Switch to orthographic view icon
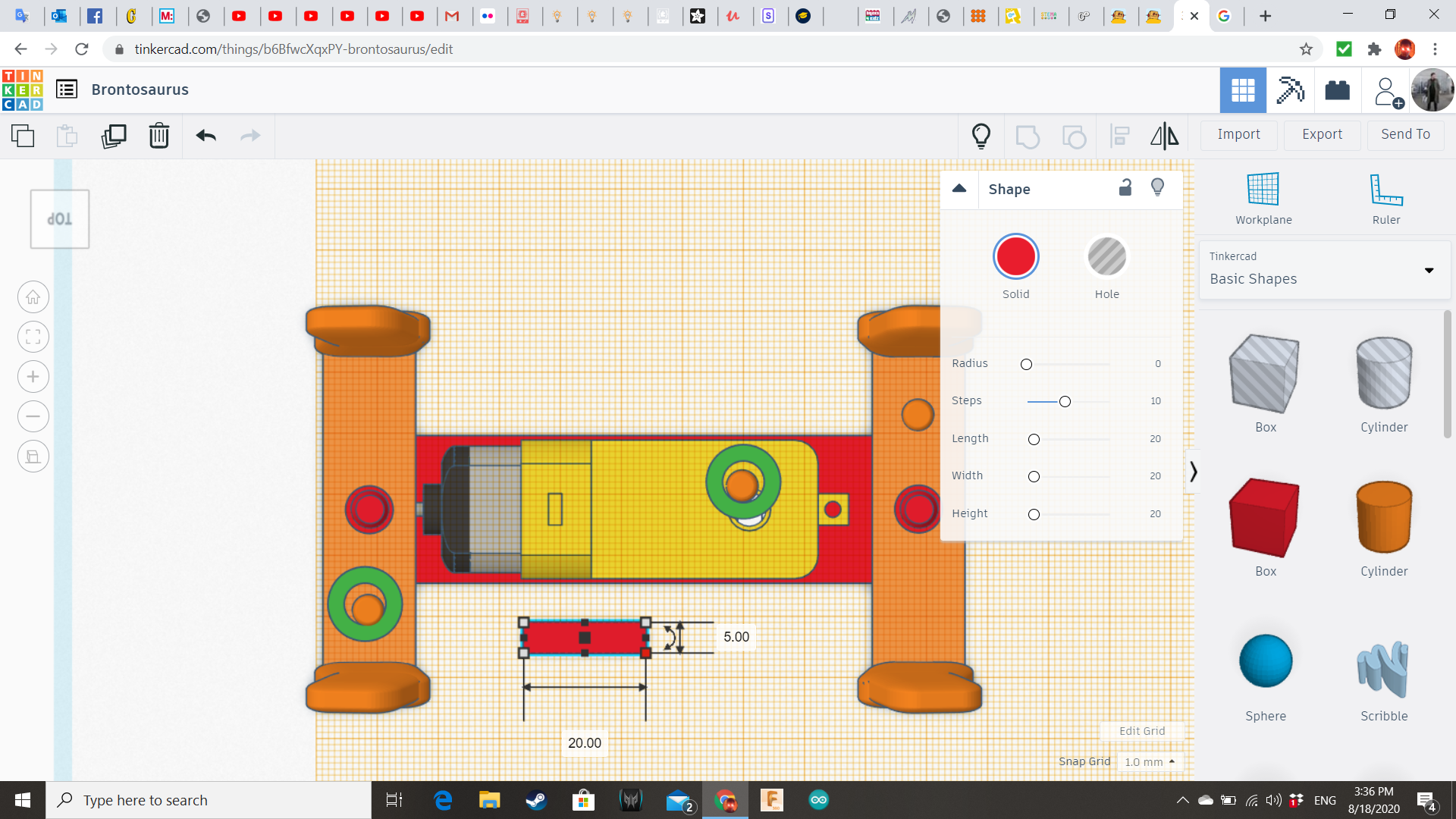 [33, 457]
